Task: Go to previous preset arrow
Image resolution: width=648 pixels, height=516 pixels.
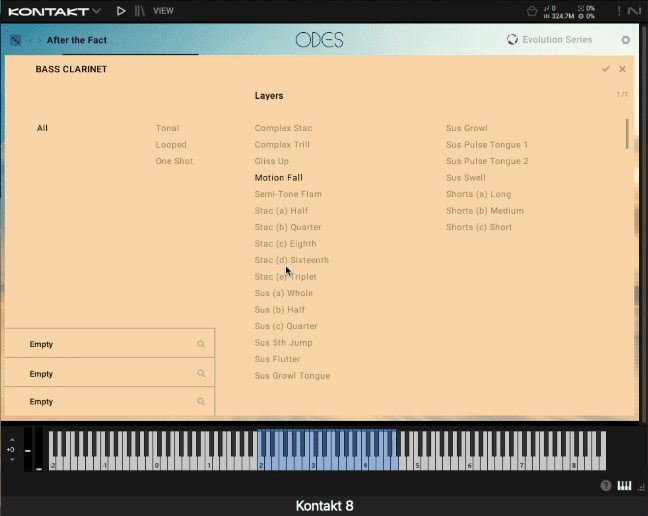Action: (x=31, y=40)
